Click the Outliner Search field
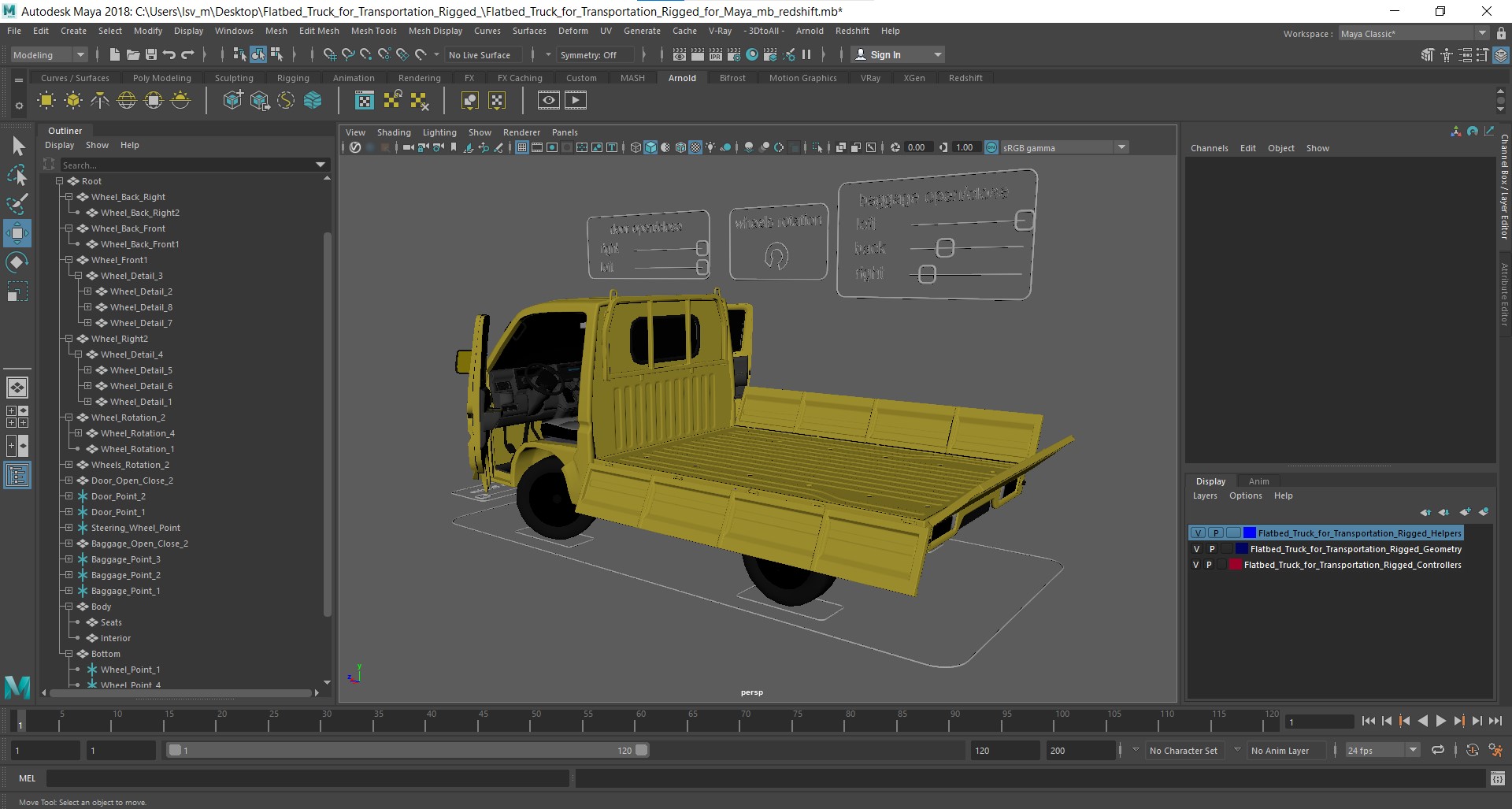Screen dimensions: 1512x809 187,165
